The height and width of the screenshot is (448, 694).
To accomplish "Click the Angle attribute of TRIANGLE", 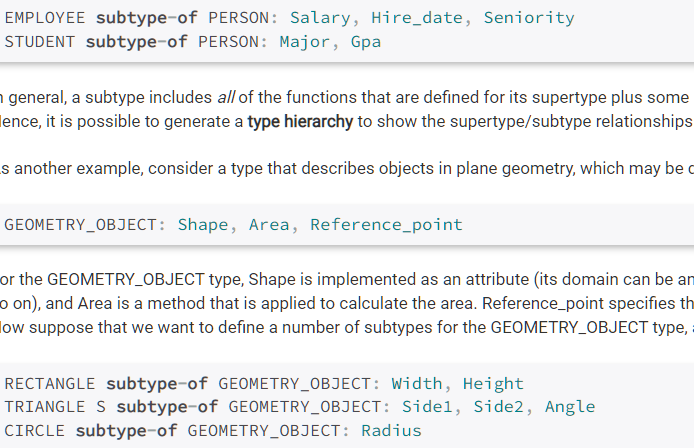I will click(570, 407).
